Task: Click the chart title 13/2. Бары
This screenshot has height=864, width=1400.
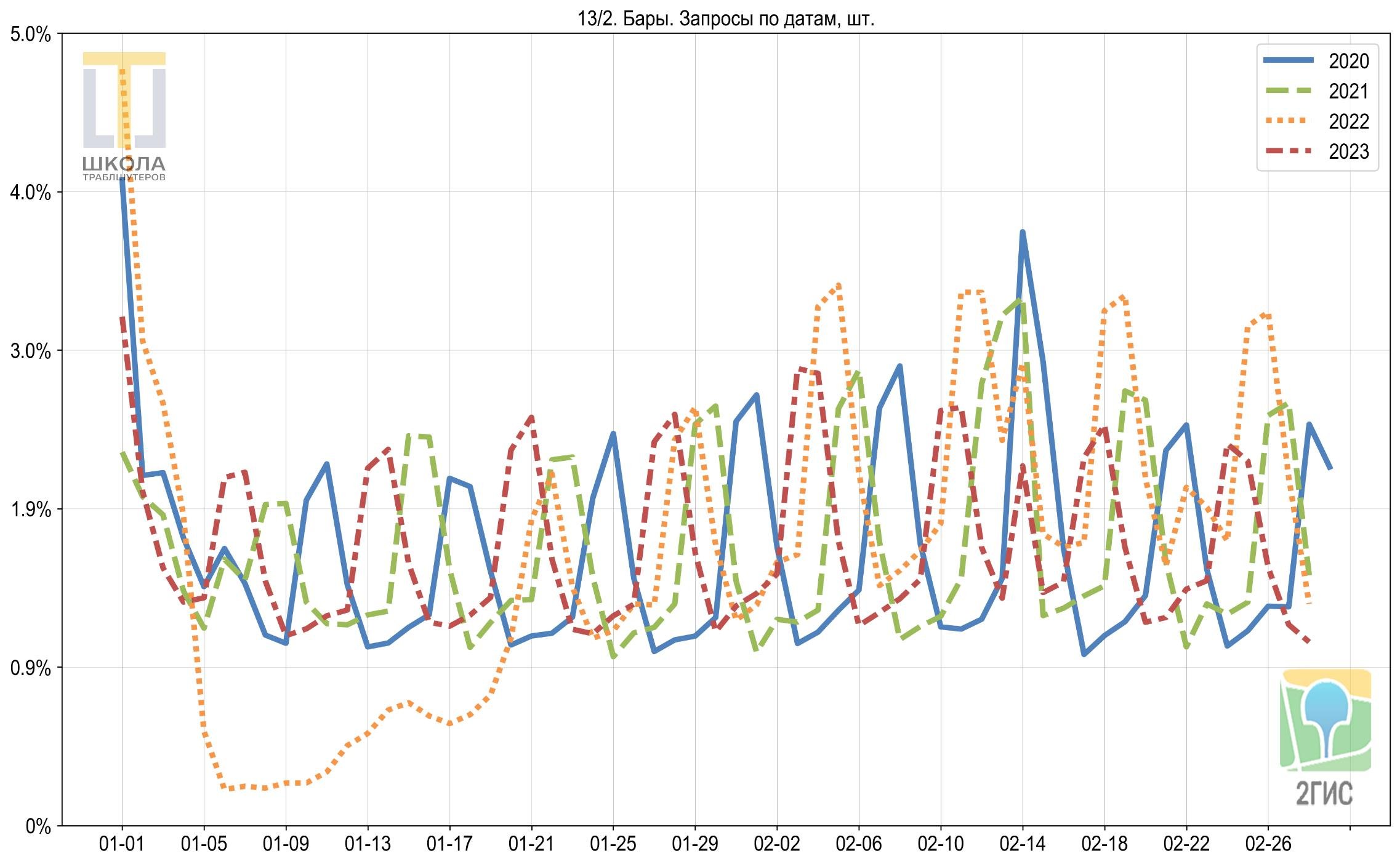Action: (725, 19)
